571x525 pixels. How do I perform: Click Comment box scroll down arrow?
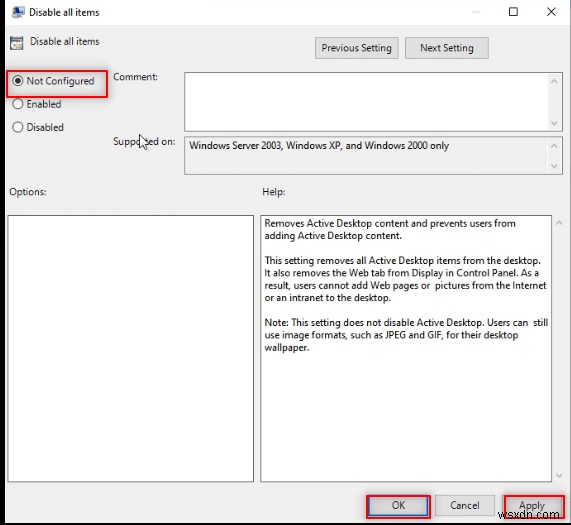[554, 123]
